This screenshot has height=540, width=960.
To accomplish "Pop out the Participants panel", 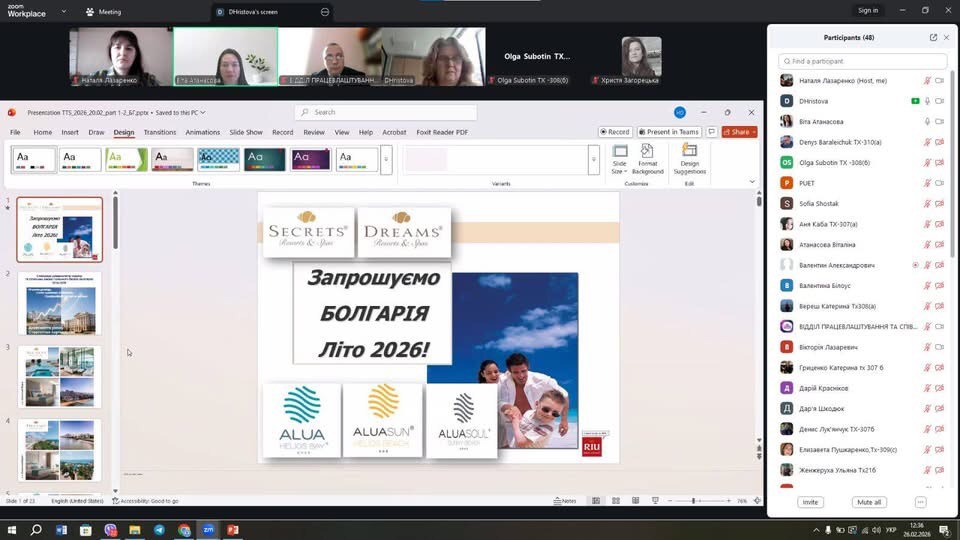I will click(933, 37).
